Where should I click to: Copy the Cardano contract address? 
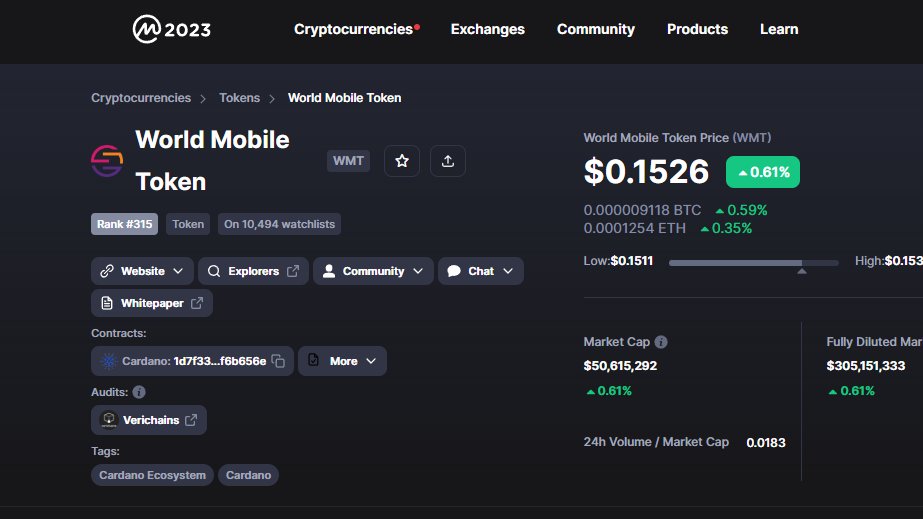click(x=278, y=361)
